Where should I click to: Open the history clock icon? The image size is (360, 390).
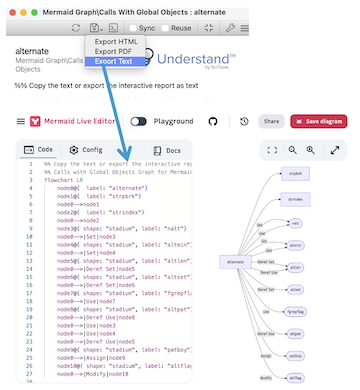pos(244,121)
